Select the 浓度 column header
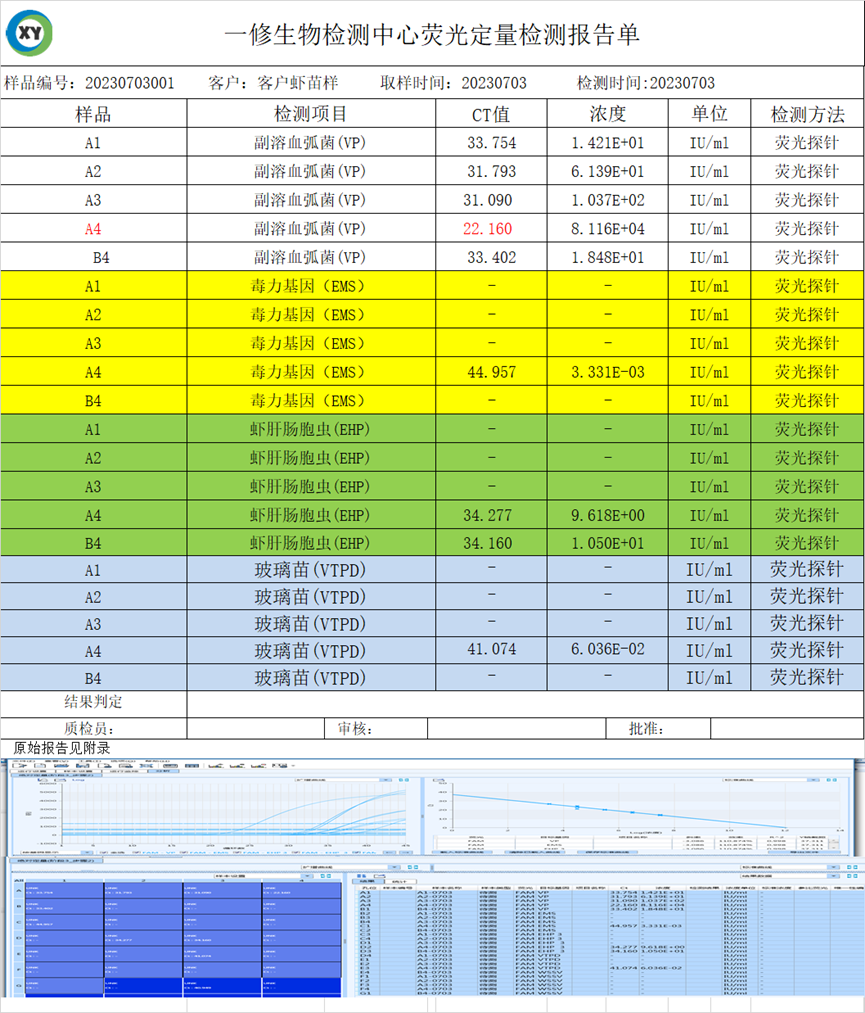 pos(607,114)
